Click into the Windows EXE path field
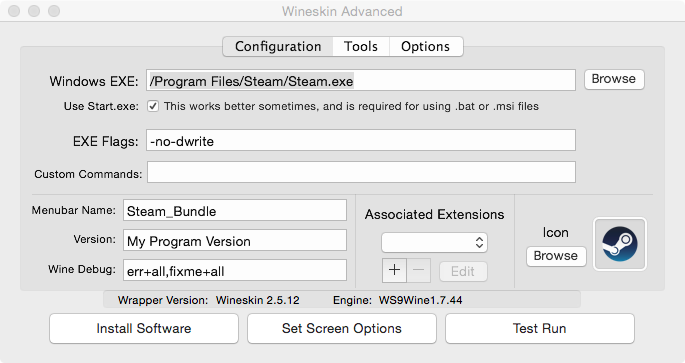This screenshot has width=685, height=363. [361, 80]
